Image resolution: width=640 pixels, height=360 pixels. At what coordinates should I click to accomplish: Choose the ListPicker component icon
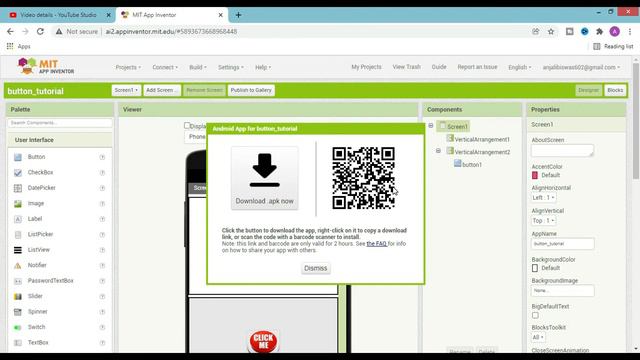(18, 235)
